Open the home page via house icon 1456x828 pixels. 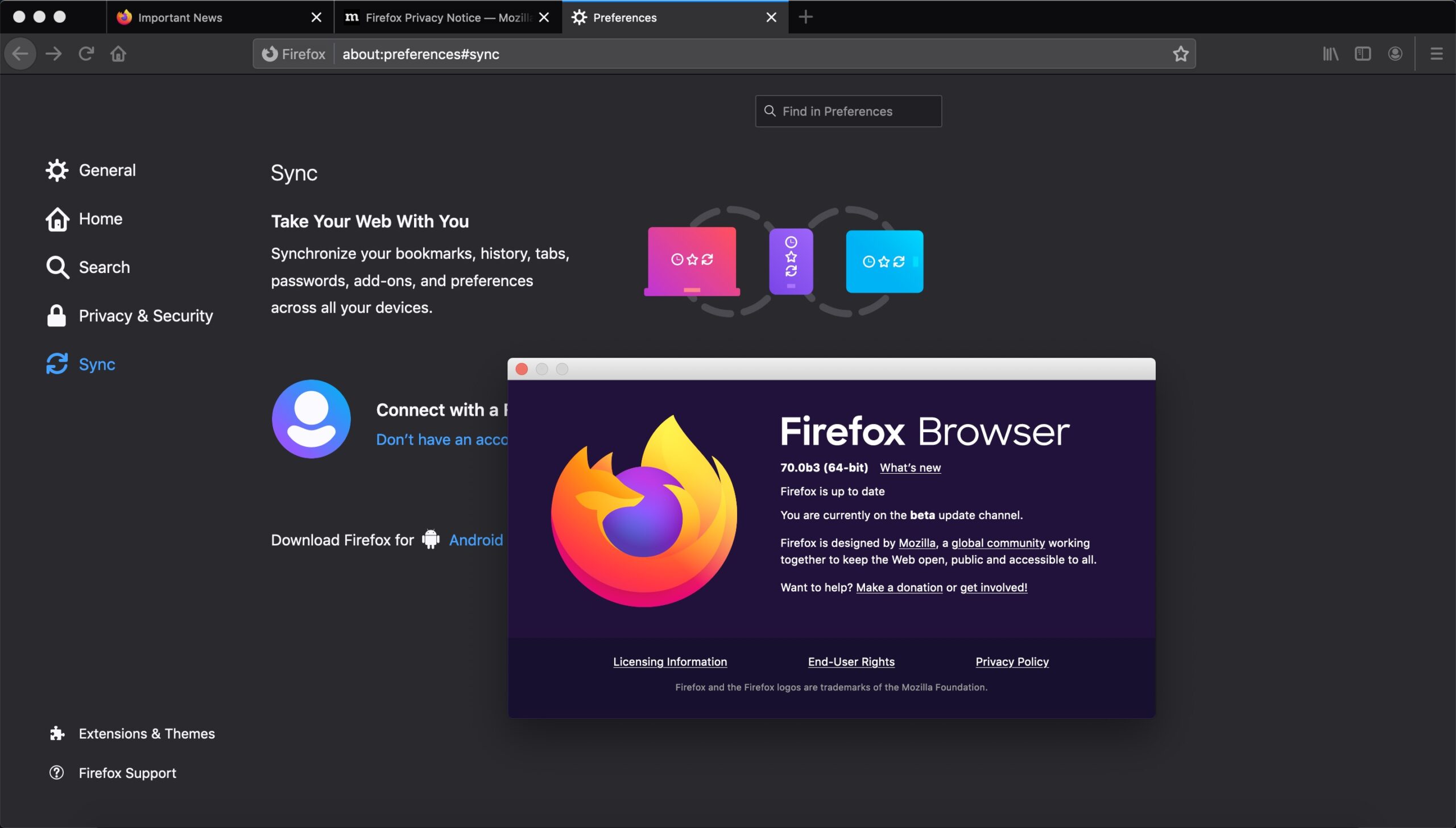118,54
